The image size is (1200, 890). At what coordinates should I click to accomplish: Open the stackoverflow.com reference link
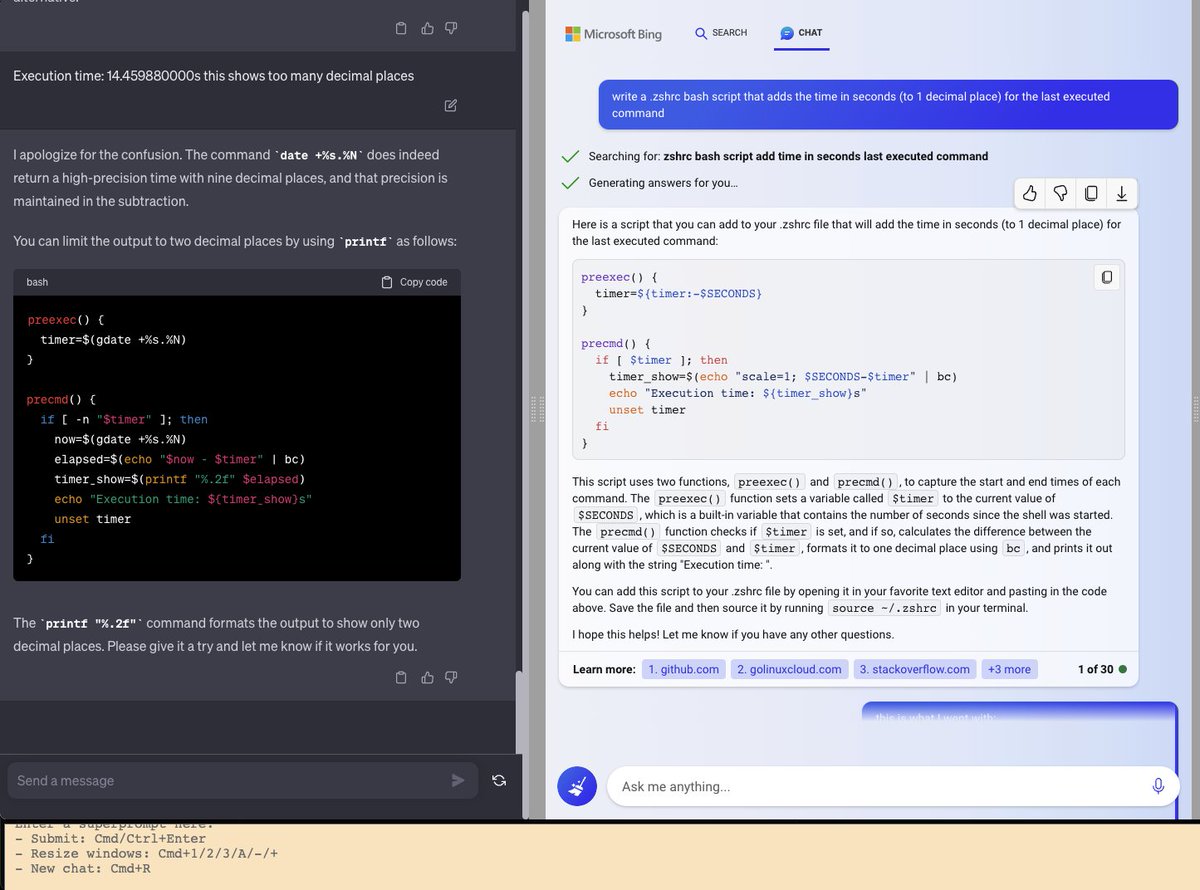tap(914, 669)
